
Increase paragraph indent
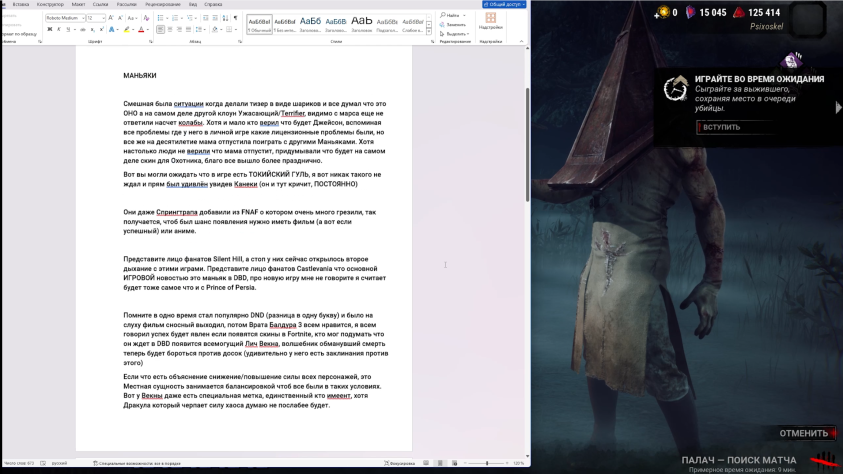point(215,18)
